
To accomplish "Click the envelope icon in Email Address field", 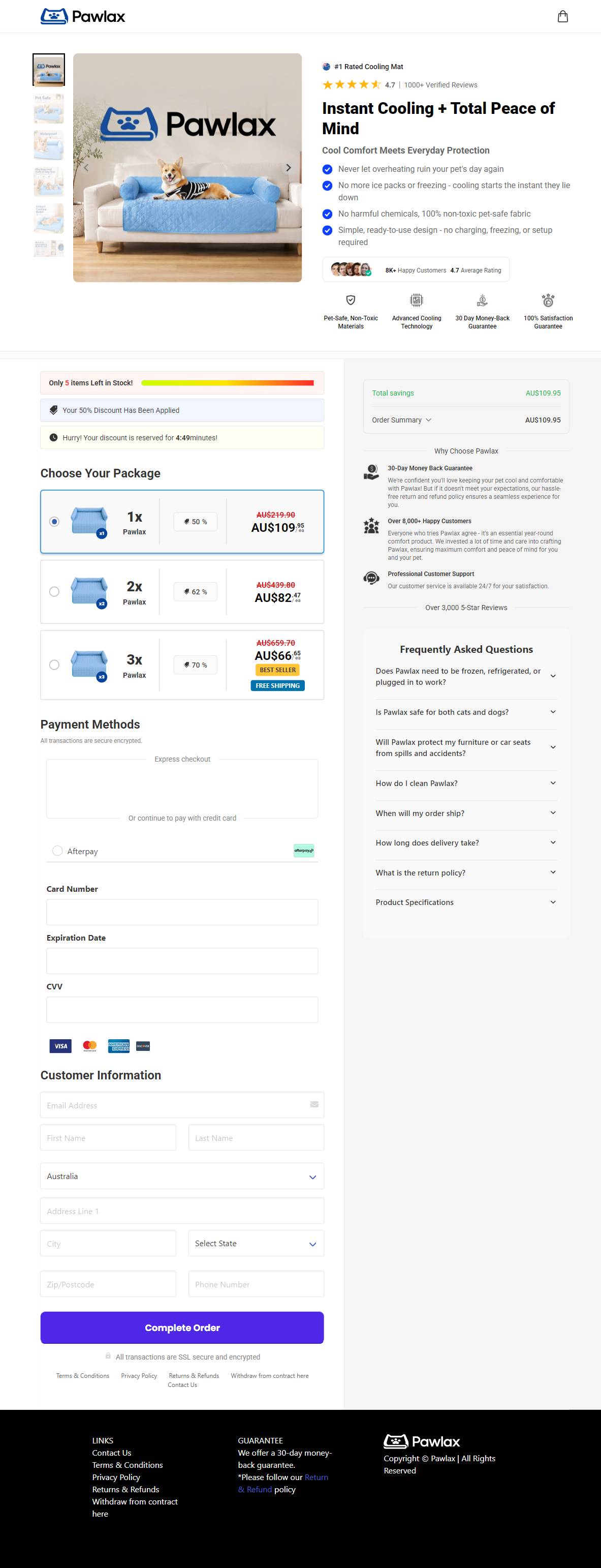I will pyautogui.click(x=314, y=1104).
